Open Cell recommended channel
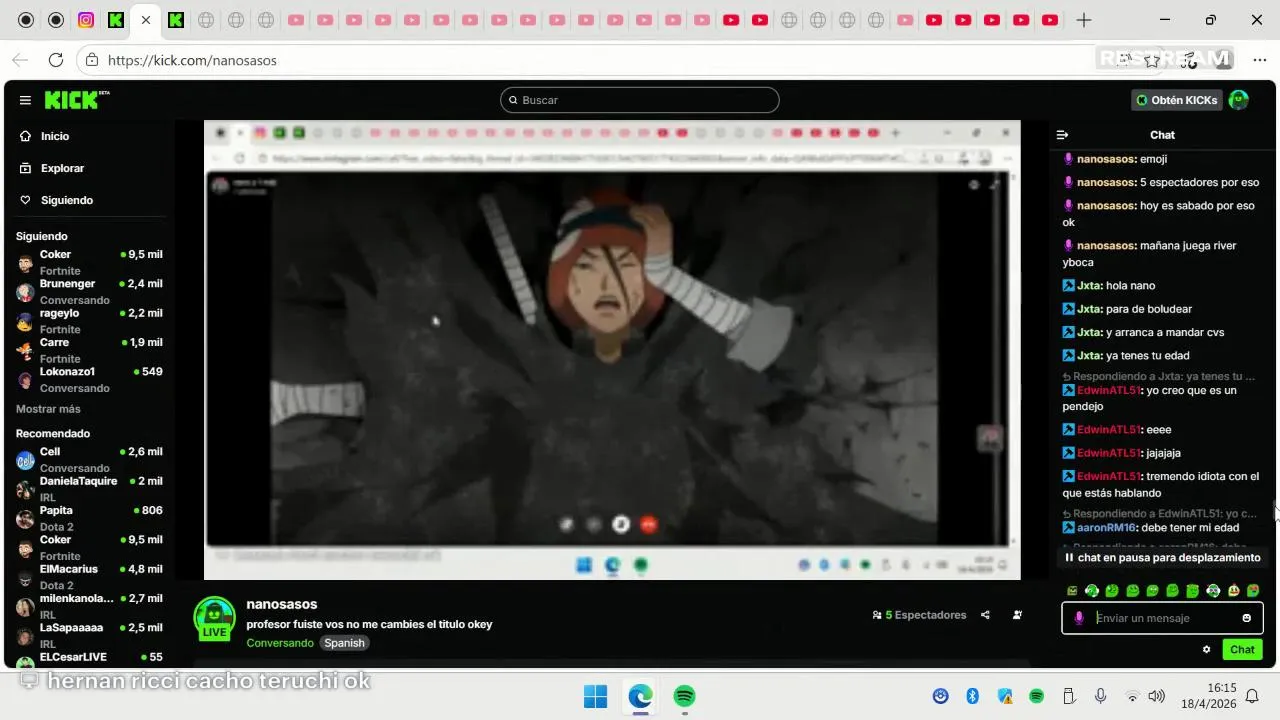Viewport: 1280px width, 720px height. click(x=89, y=460)
